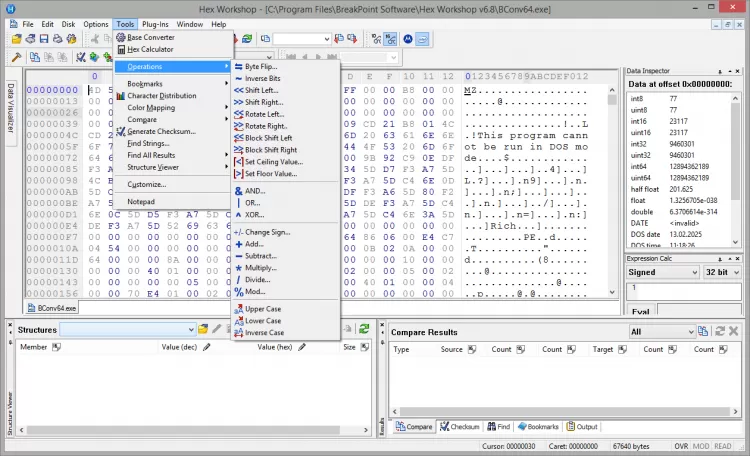Select the XOR operation
Viewport: 750px width, 456px height.
pos(254,214)
